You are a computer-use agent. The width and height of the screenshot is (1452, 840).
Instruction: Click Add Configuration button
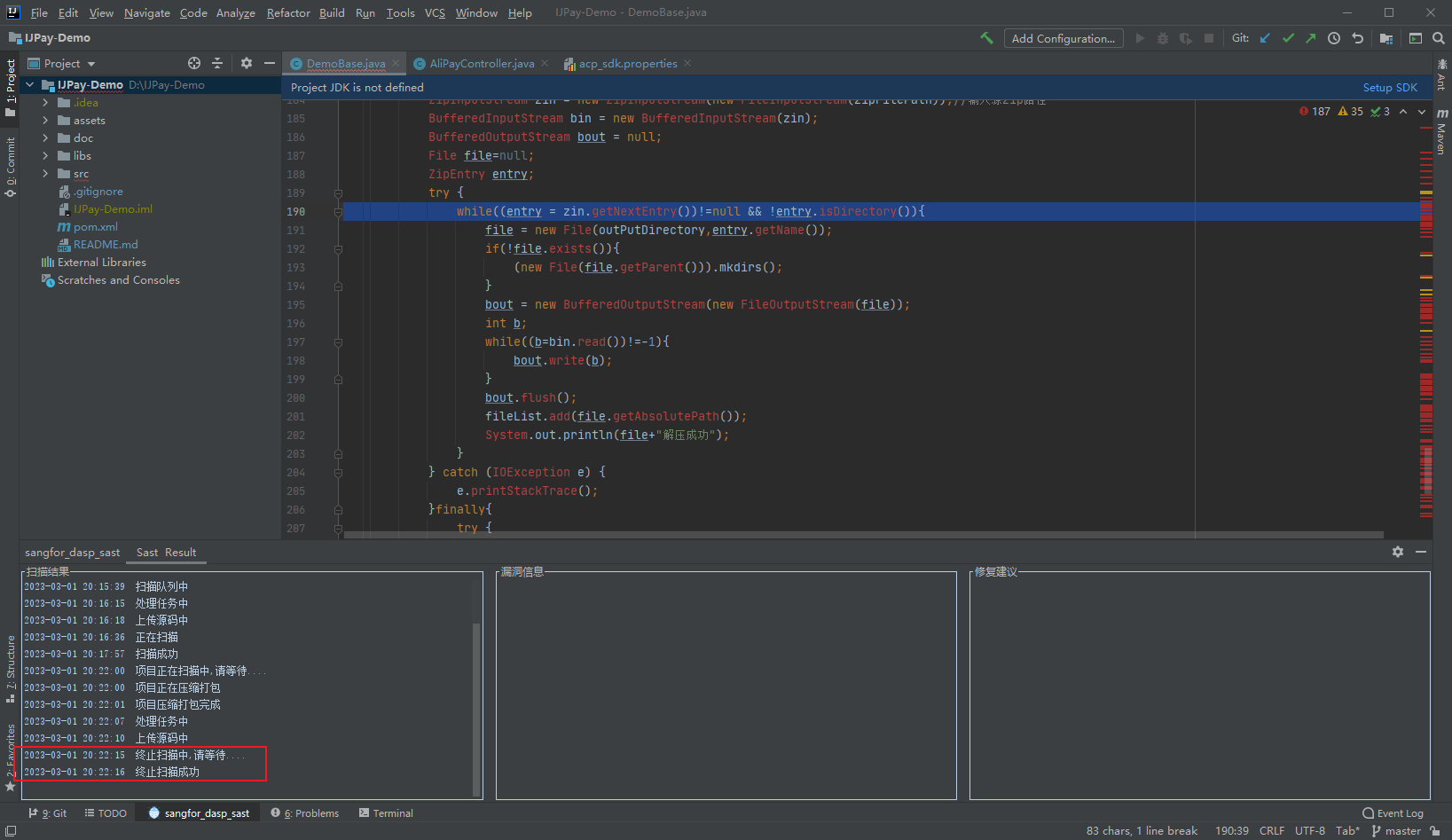click(1063, 38)
